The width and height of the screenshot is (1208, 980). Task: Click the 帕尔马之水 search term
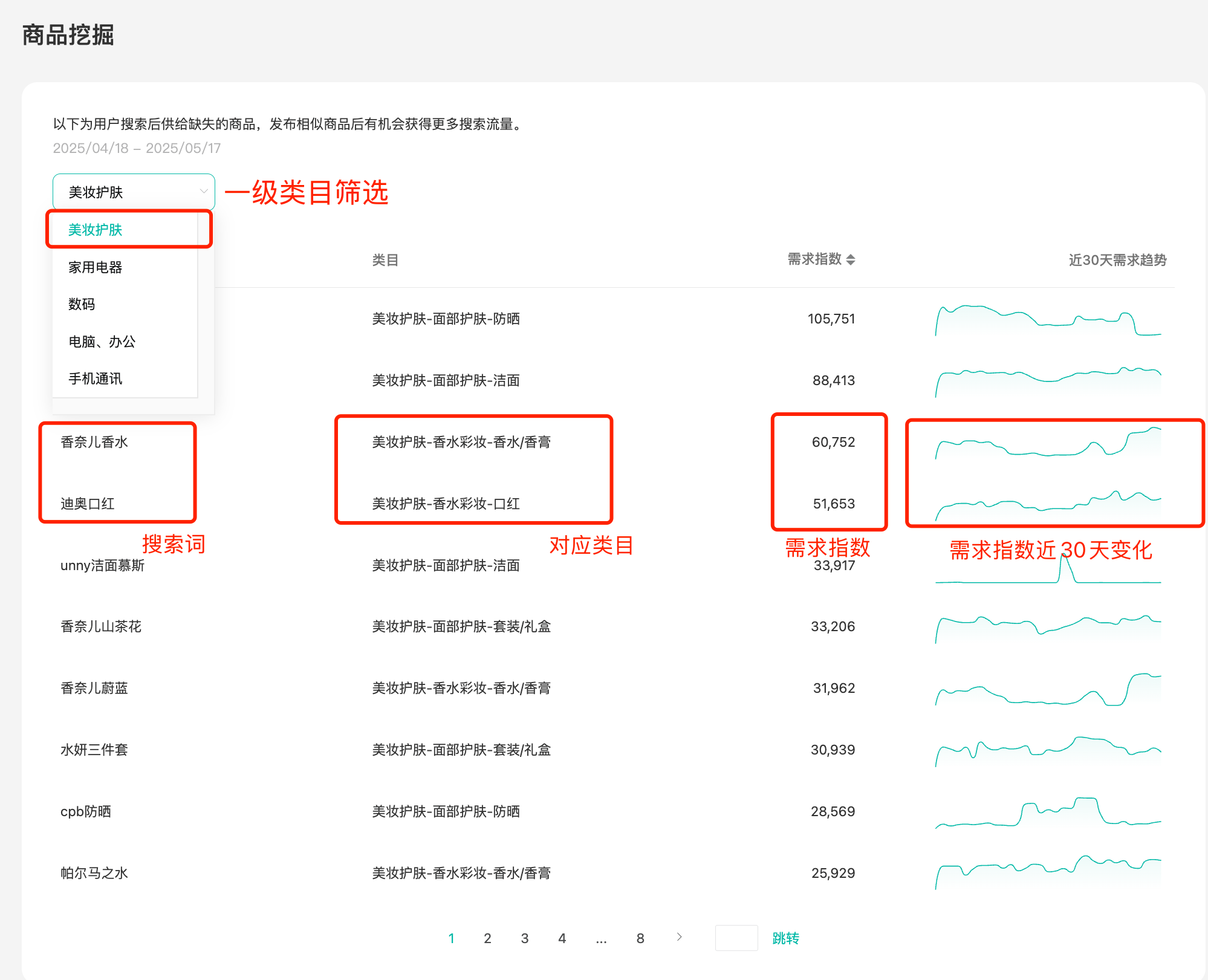[x=94, y=873]
